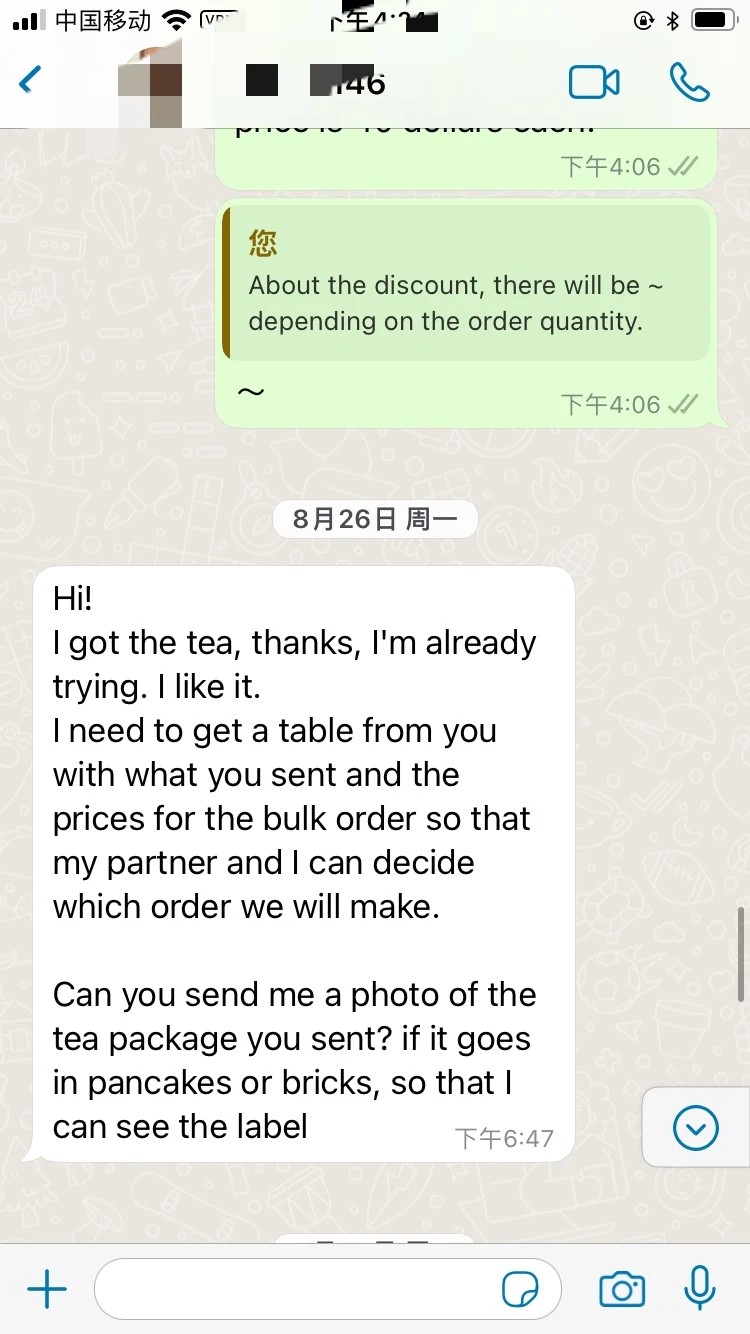The height and width of the screenshot is (1334, 750).
Task: Open the blurred contact profile picture
Action: click(x=150, y=82)
